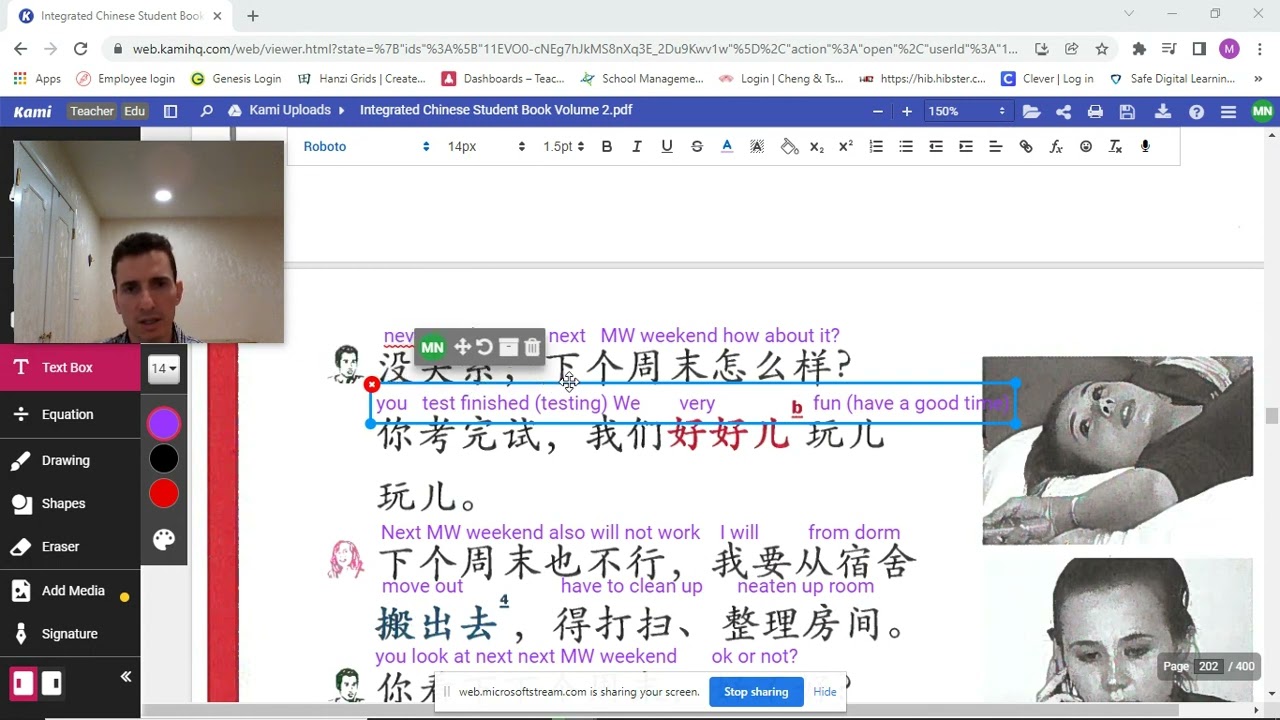This screenshot has width=1280, height=720.
Task: Select the Shapes tool
Action: tap(70, 503)
